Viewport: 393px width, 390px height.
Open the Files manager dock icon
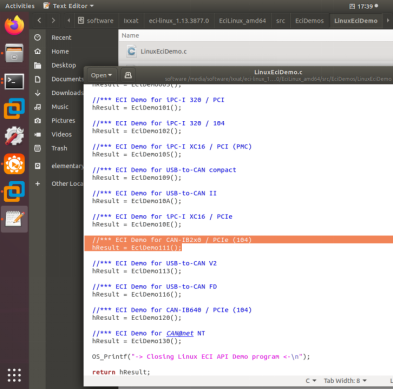pyautogui.click(x=14, y=53)
